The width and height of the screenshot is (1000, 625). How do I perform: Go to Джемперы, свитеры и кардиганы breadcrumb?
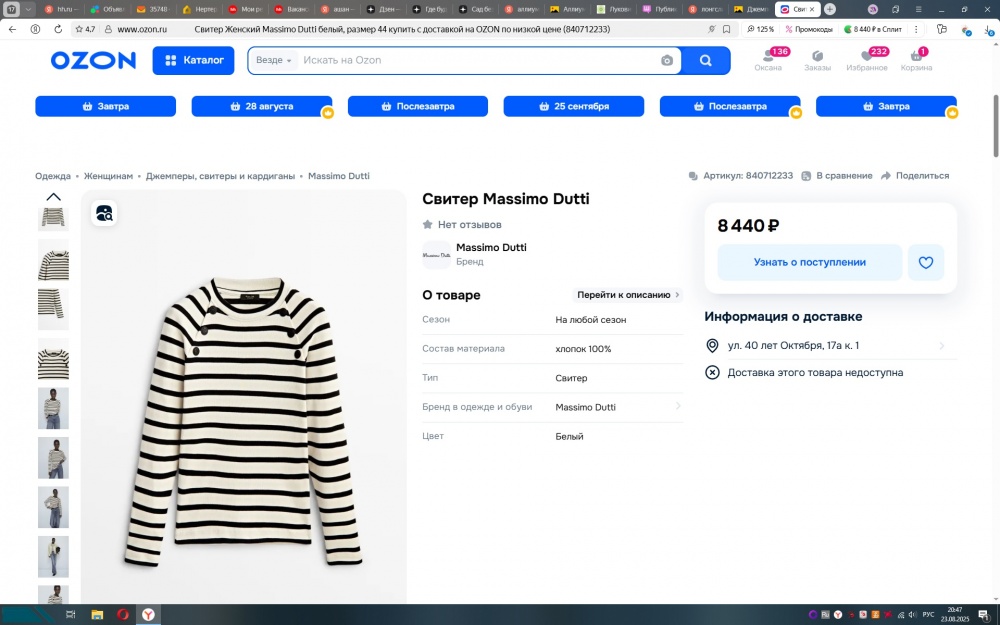tap(220, 176)
